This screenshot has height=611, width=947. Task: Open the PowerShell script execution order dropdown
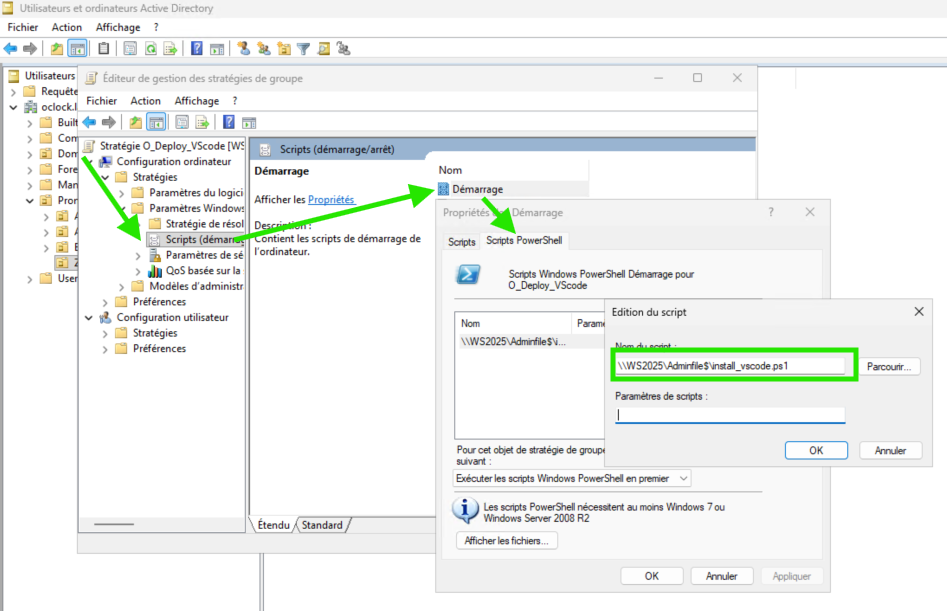(571, 479)
